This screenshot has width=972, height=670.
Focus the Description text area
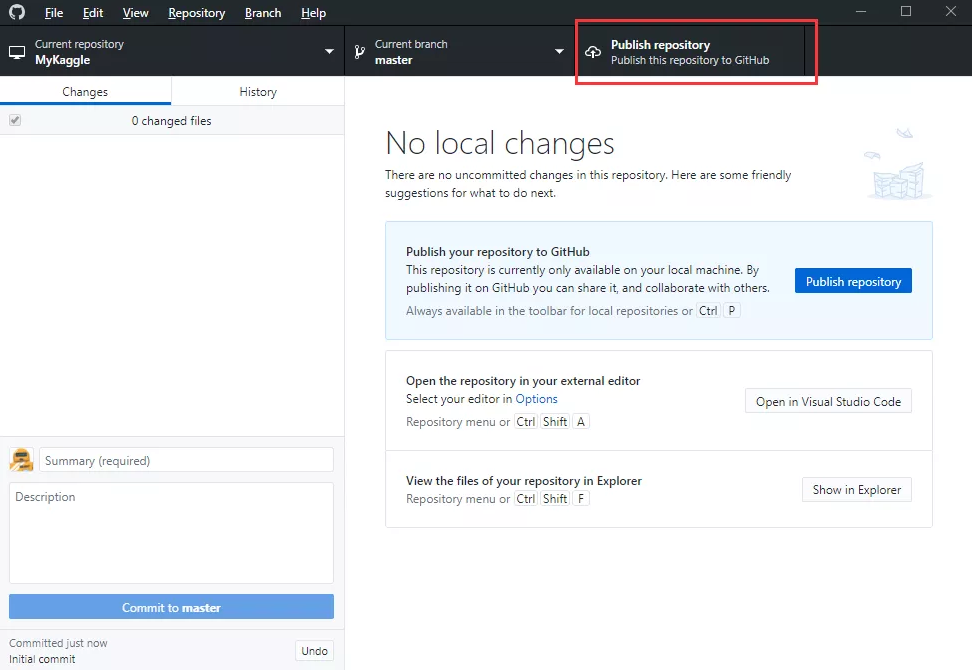171,533
